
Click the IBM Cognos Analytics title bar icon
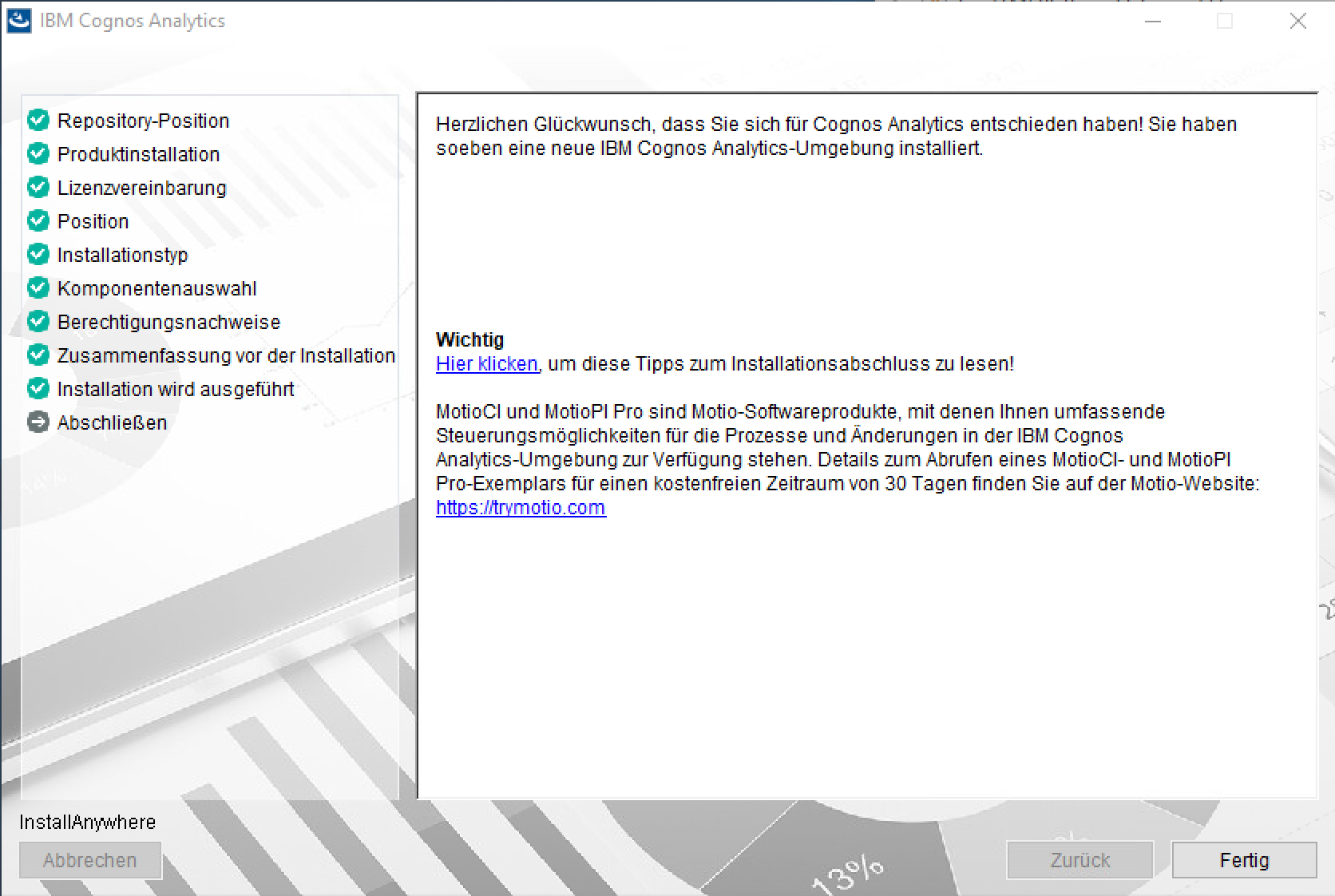point(19,21)
